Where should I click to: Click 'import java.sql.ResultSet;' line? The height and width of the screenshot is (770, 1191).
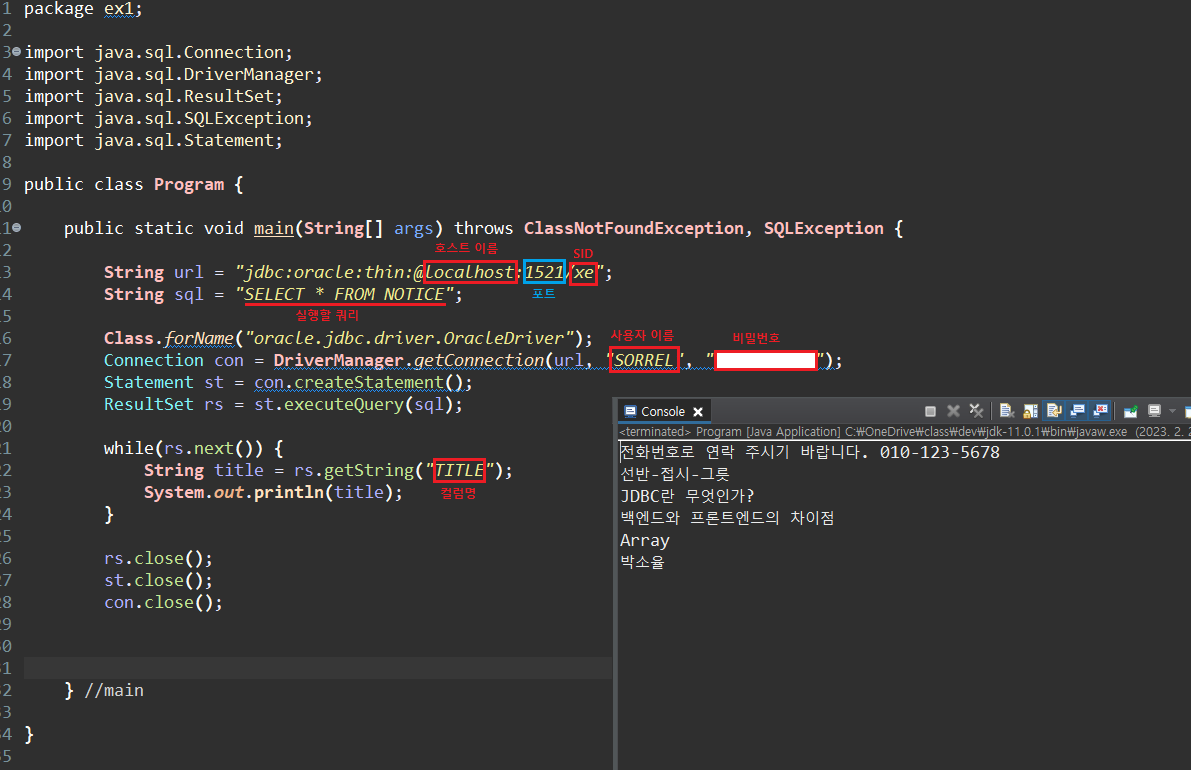pos(153,96)
